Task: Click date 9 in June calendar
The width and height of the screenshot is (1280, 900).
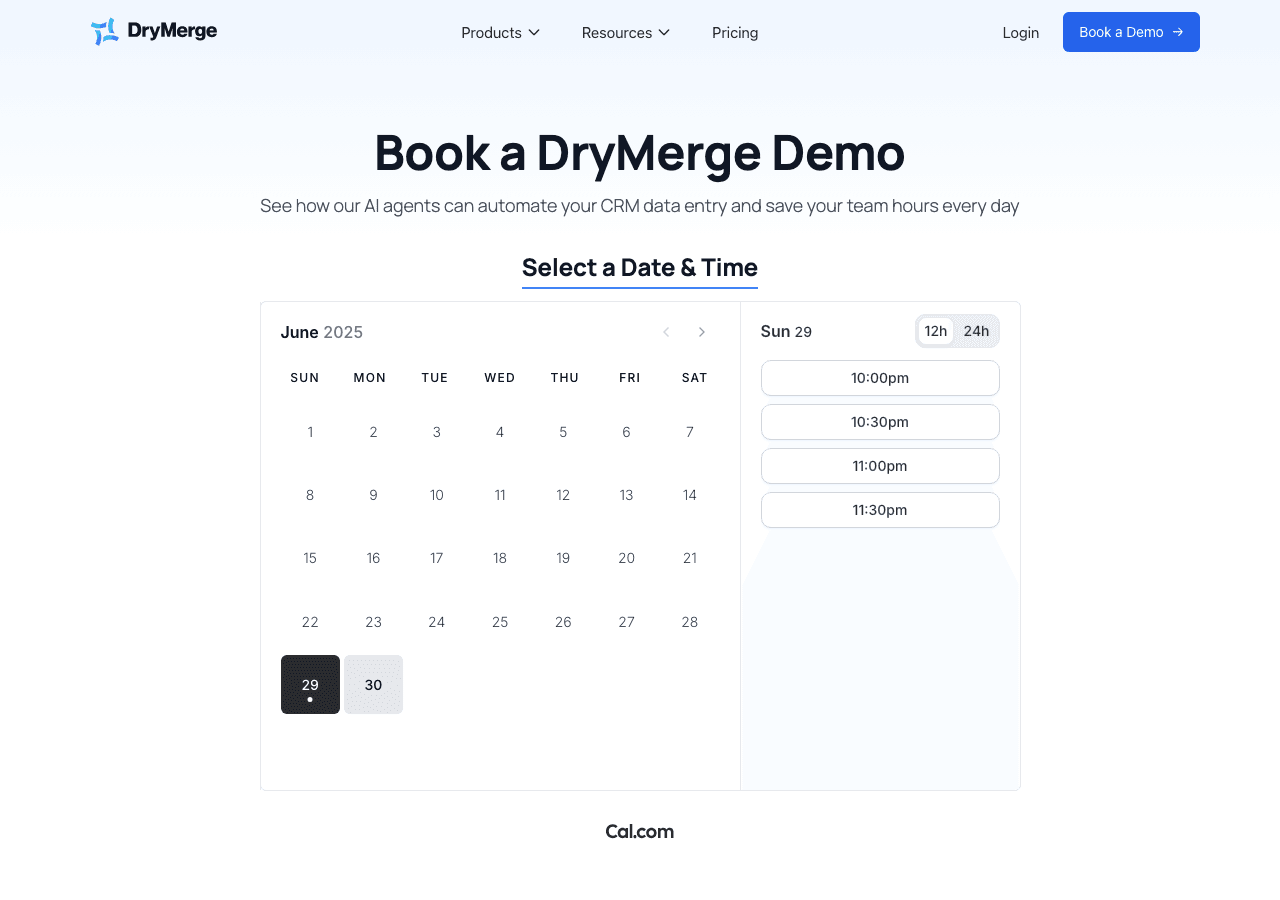Action: (x=373, y=495)
